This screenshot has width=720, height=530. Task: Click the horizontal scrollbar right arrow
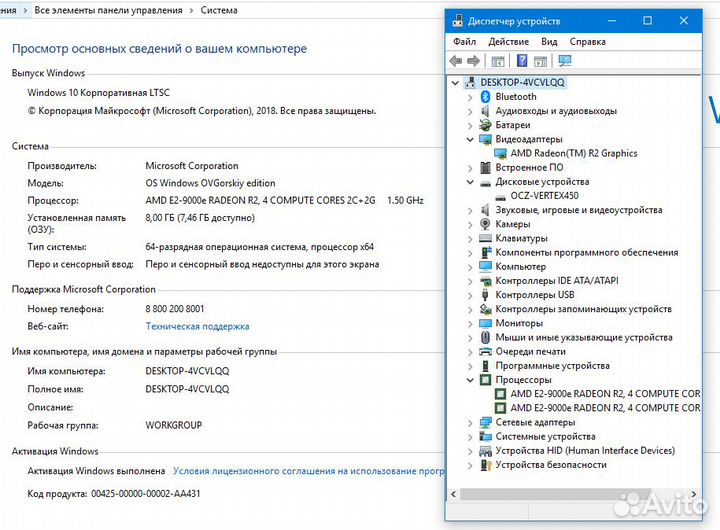pos(693,494)
